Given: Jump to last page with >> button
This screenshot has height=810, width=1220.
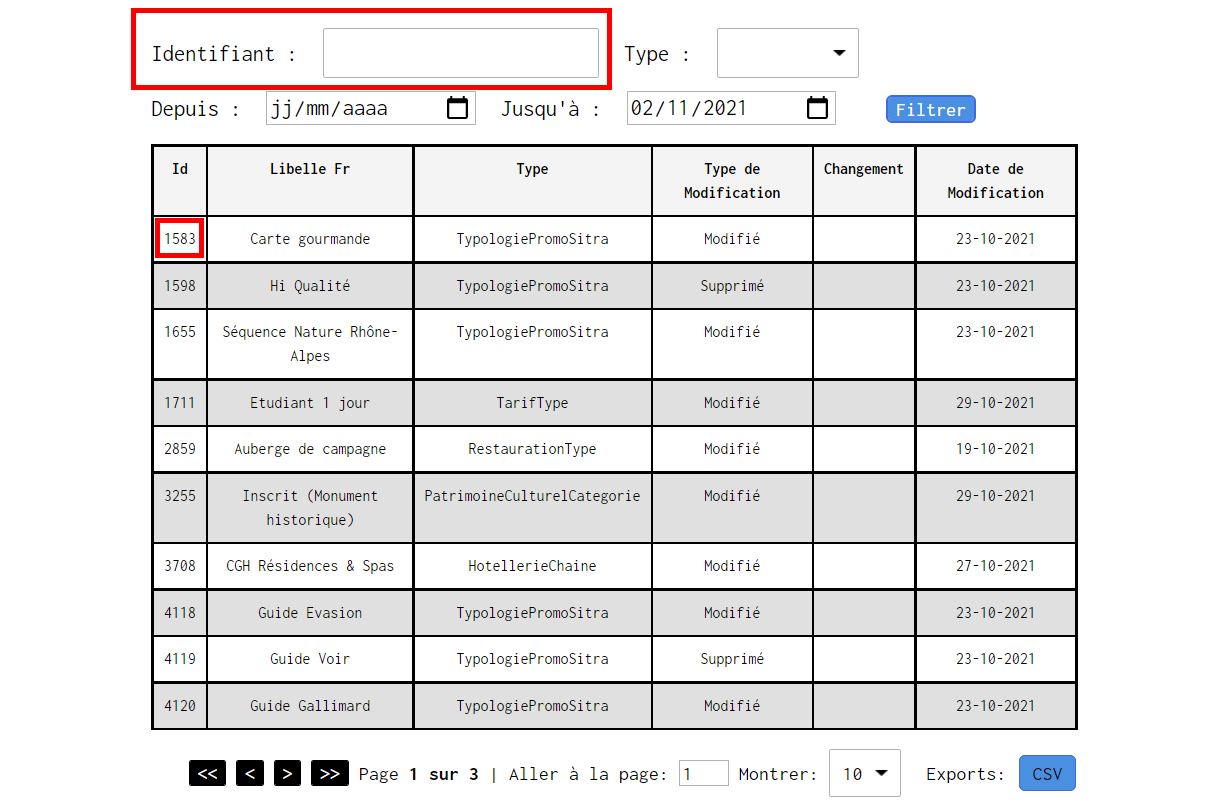Looking at the screenshot, I should pyautogui.click(x=329, y=773).
